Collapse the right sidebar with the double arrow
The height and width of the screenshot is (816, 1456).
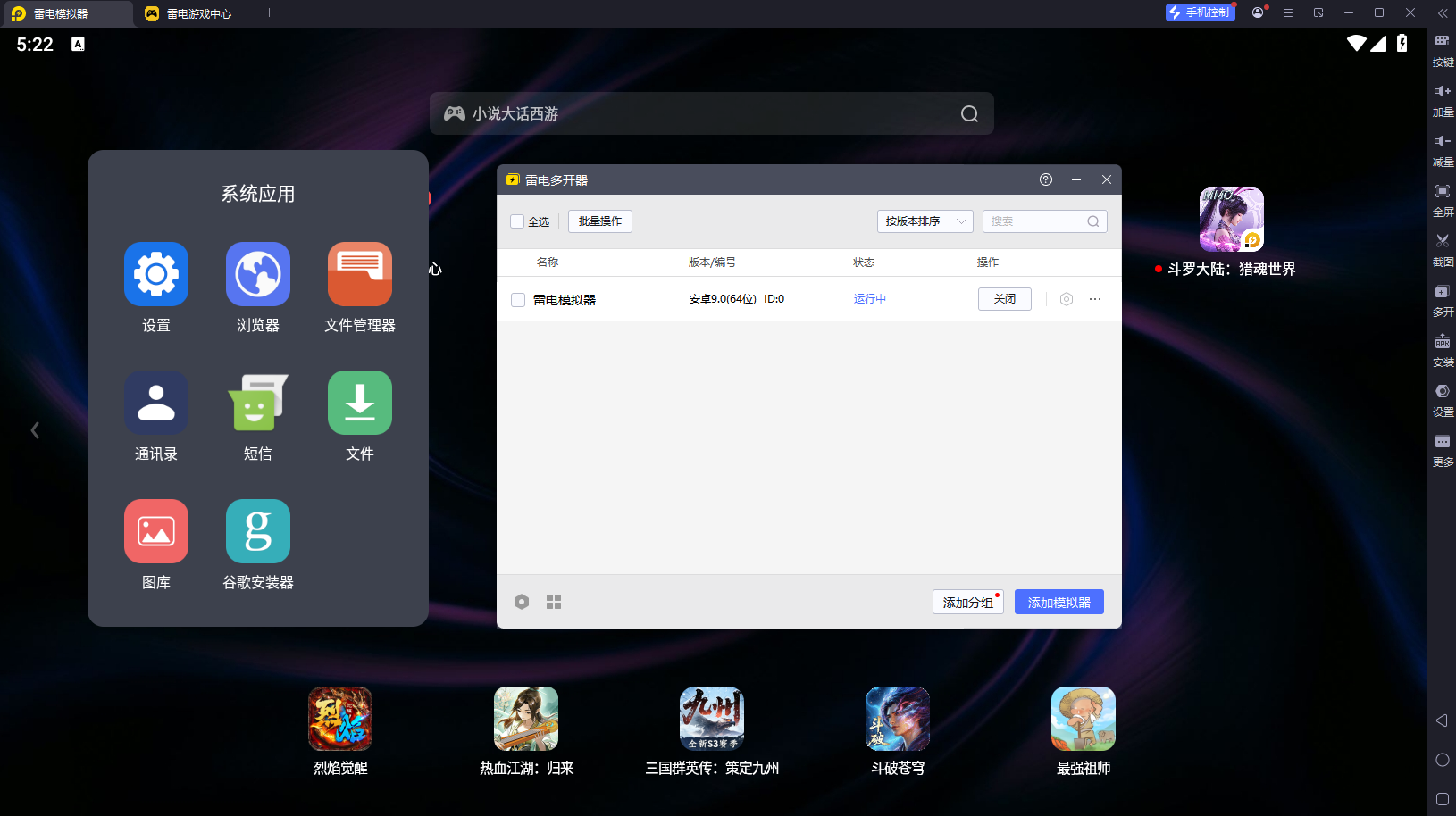click(1443, 12)
